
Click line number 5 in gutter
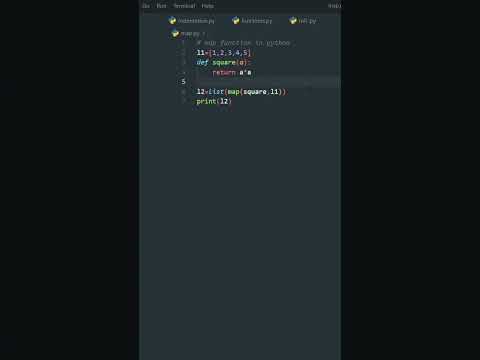pyautogui.click(x=183, y=82)
